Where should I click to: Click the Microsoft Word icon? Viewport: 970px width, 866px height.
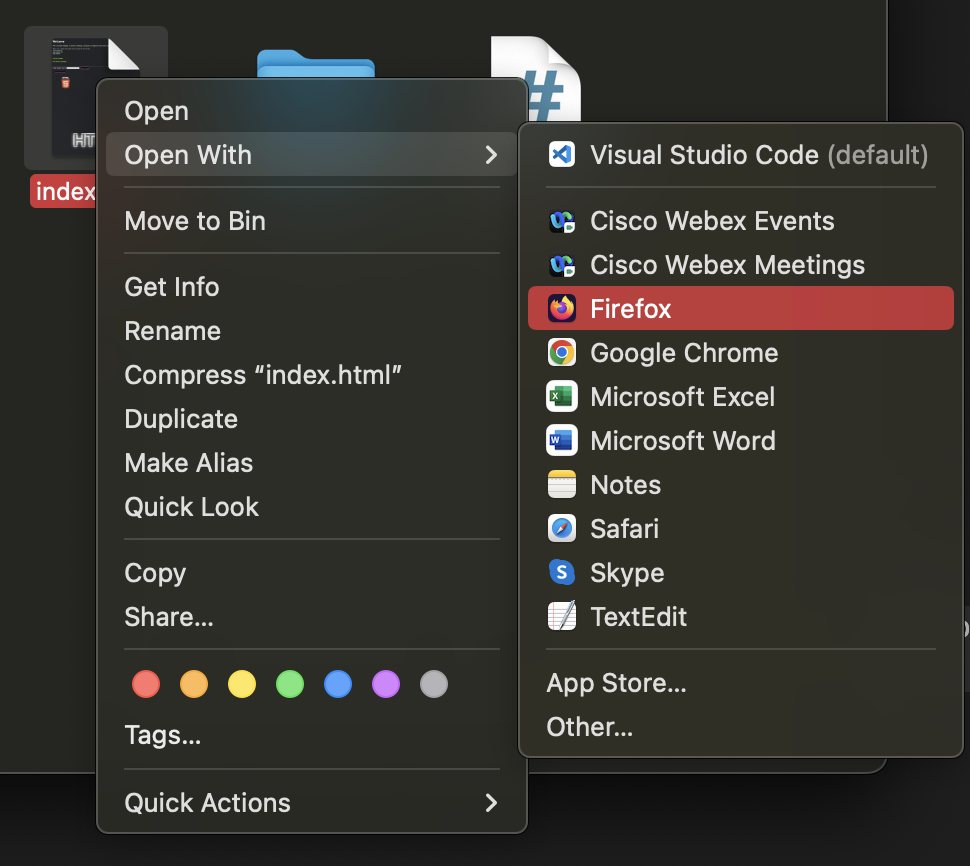tap(562, 440)
